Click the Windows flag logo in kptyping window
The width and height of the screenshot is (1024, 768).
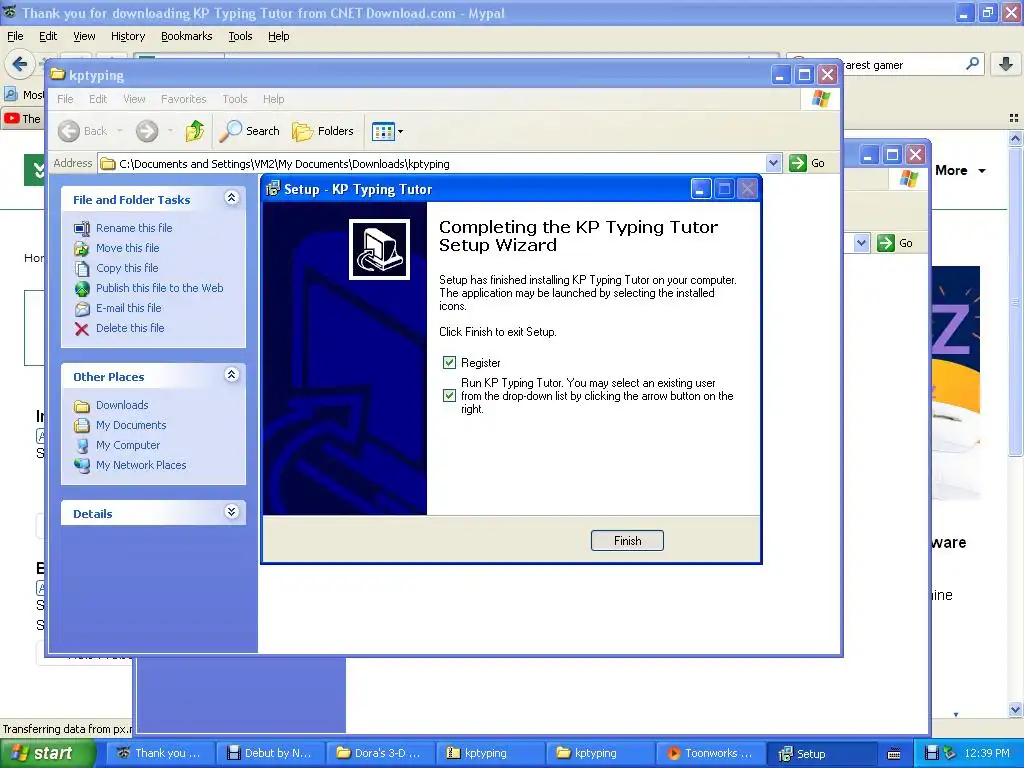click(820, 99)
